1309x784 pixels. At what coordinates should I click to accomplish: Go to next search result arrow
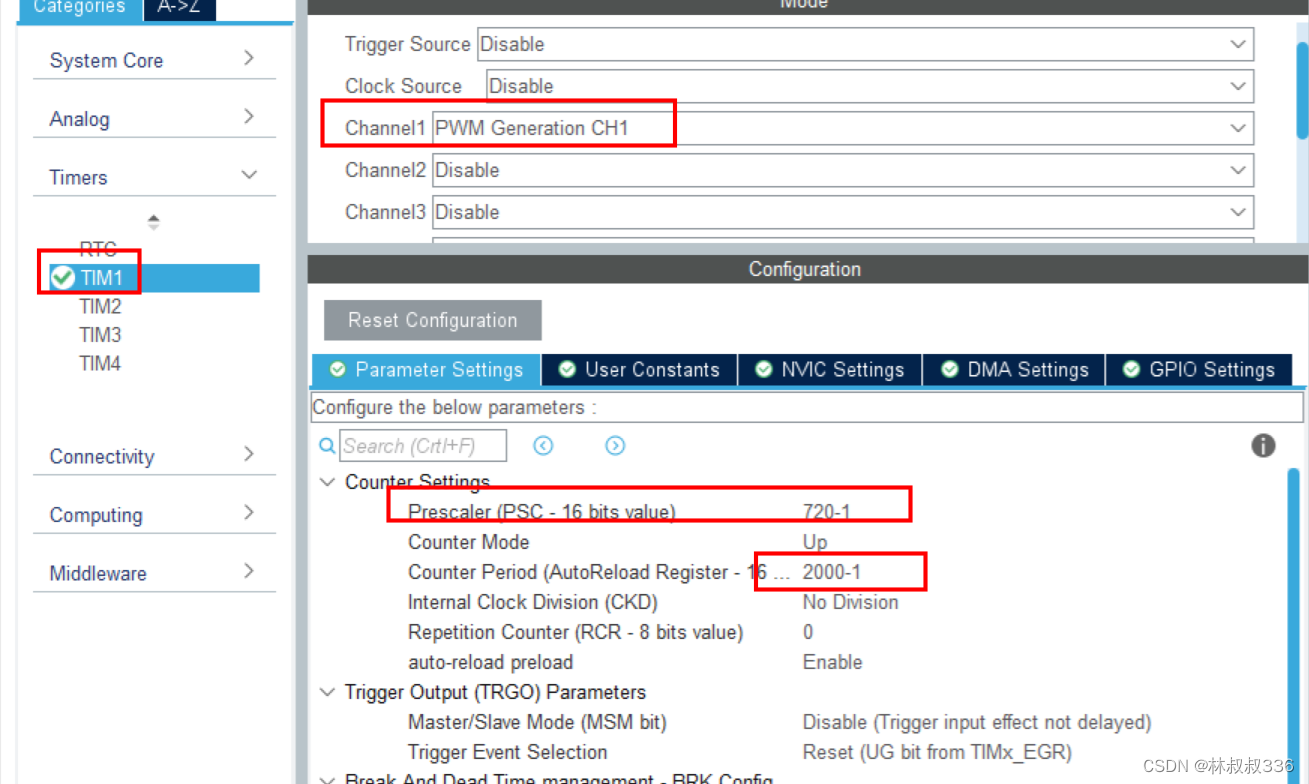click(x=615, y=446)
